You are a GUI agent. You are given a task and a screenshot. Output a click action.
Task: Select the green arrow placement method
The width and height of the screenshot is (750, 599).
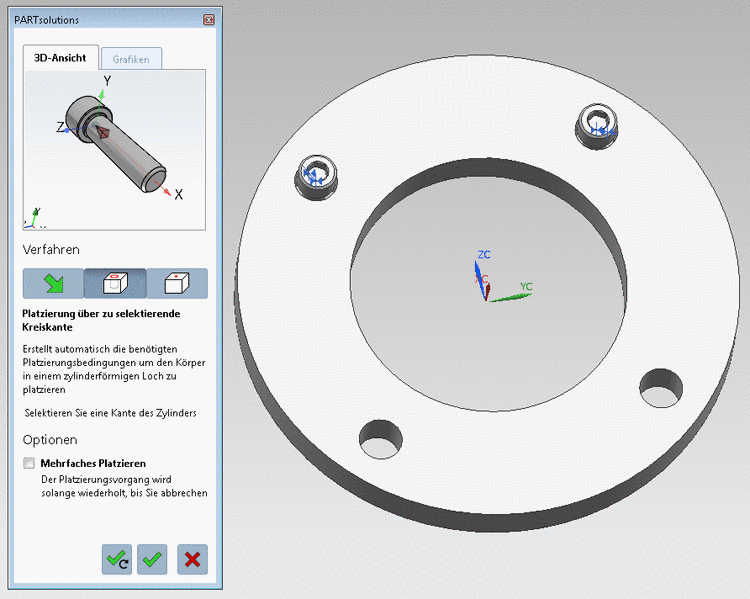pos(53,283)
